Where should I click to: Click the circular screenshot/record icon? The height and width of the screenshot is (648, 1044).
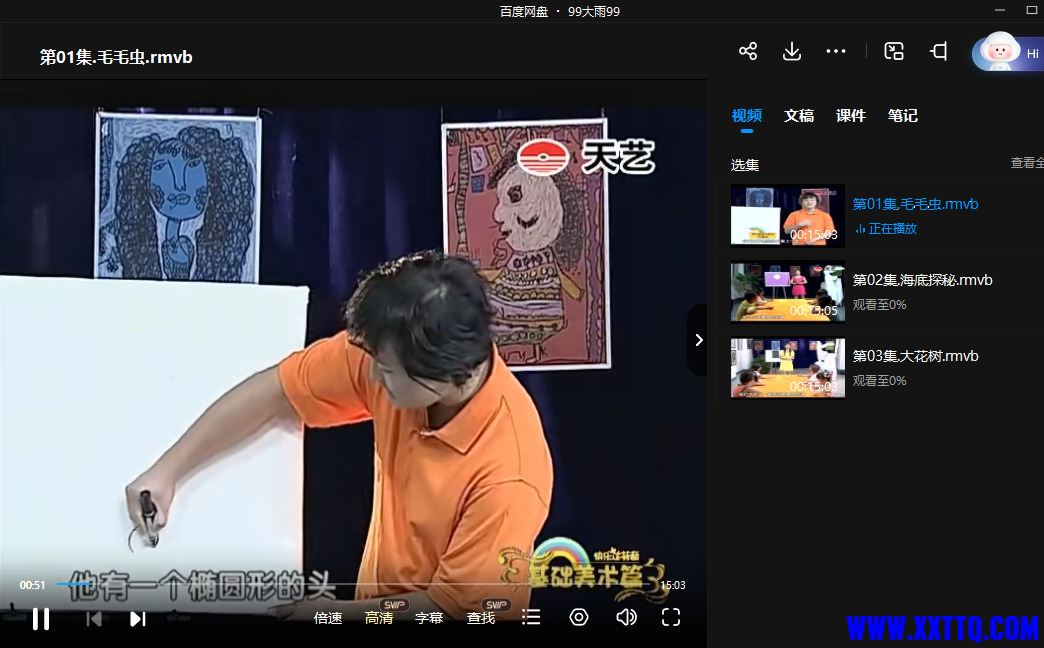pos(579,617)
